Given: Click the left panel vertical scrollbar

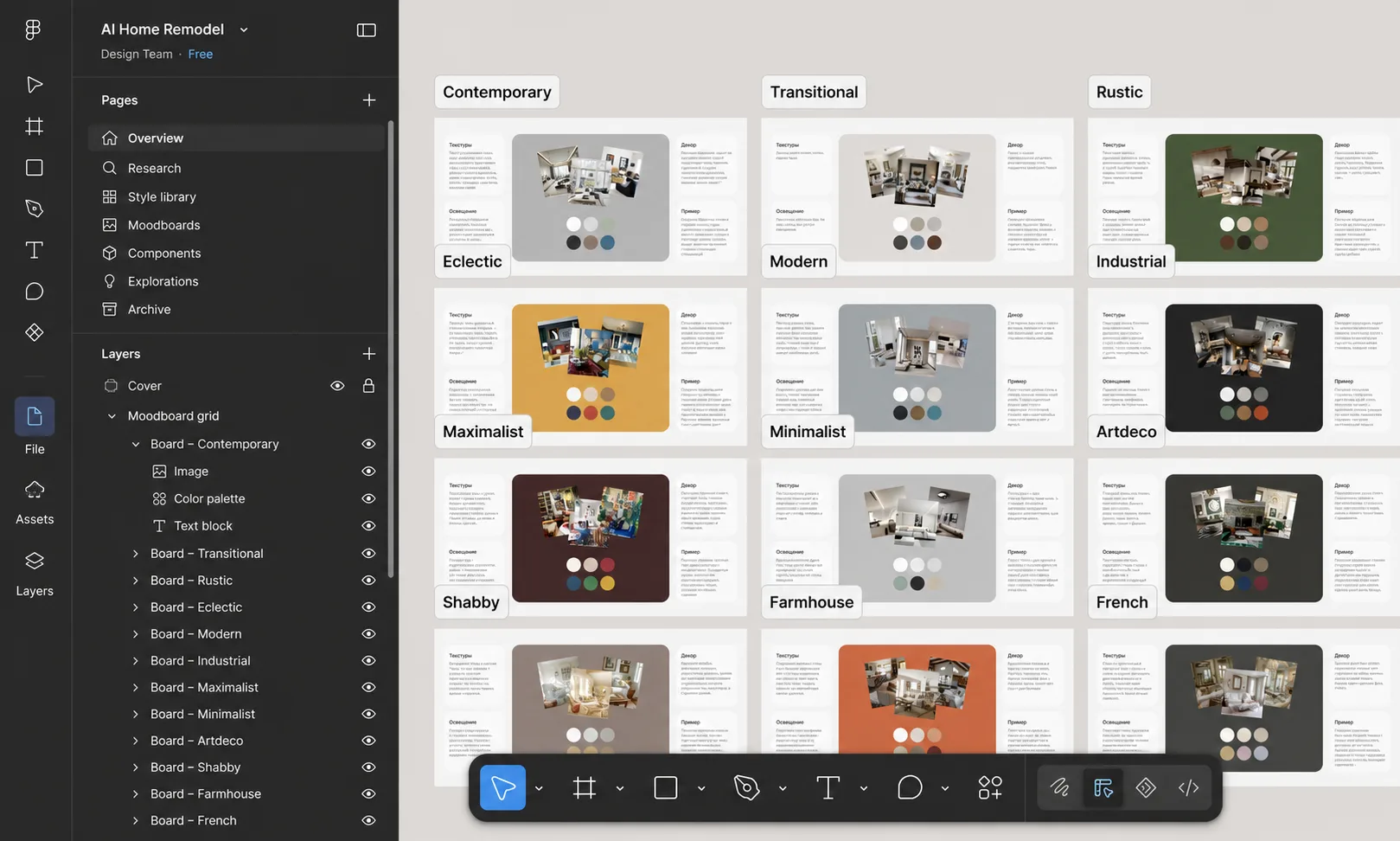Looking at the screenshot, I should tap(391, 349).
